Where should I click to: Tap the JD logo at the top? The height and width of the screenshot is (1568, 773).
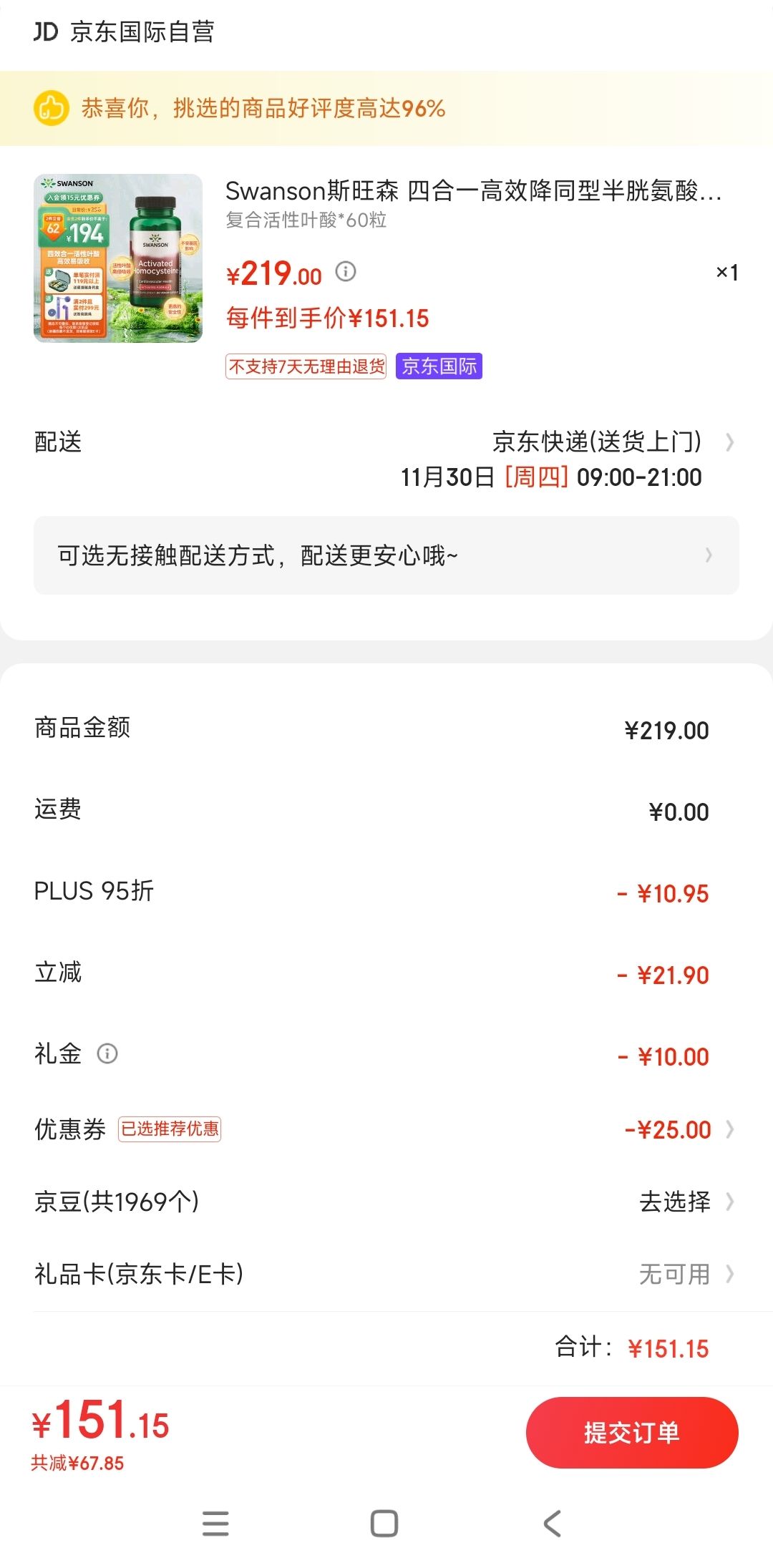click(46, 31)
